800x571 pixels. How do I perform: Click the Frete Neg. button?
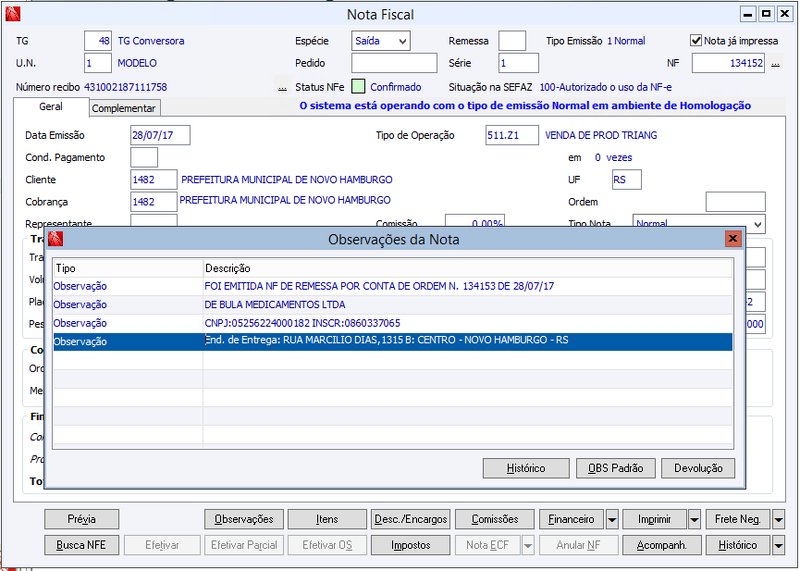pos(738,519)
